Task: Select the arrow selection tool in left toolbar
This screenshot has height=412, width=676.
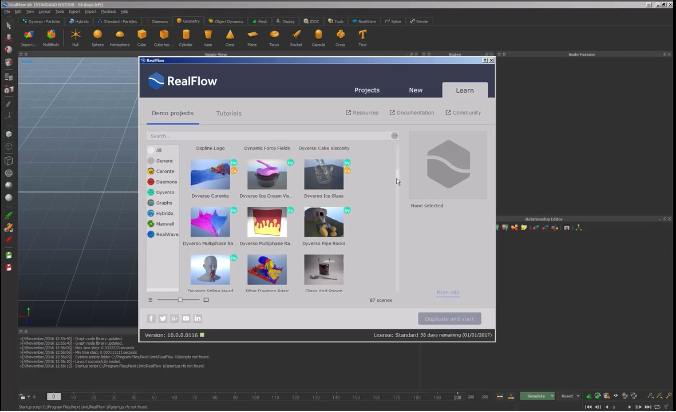Action: (x=9, y=26)
